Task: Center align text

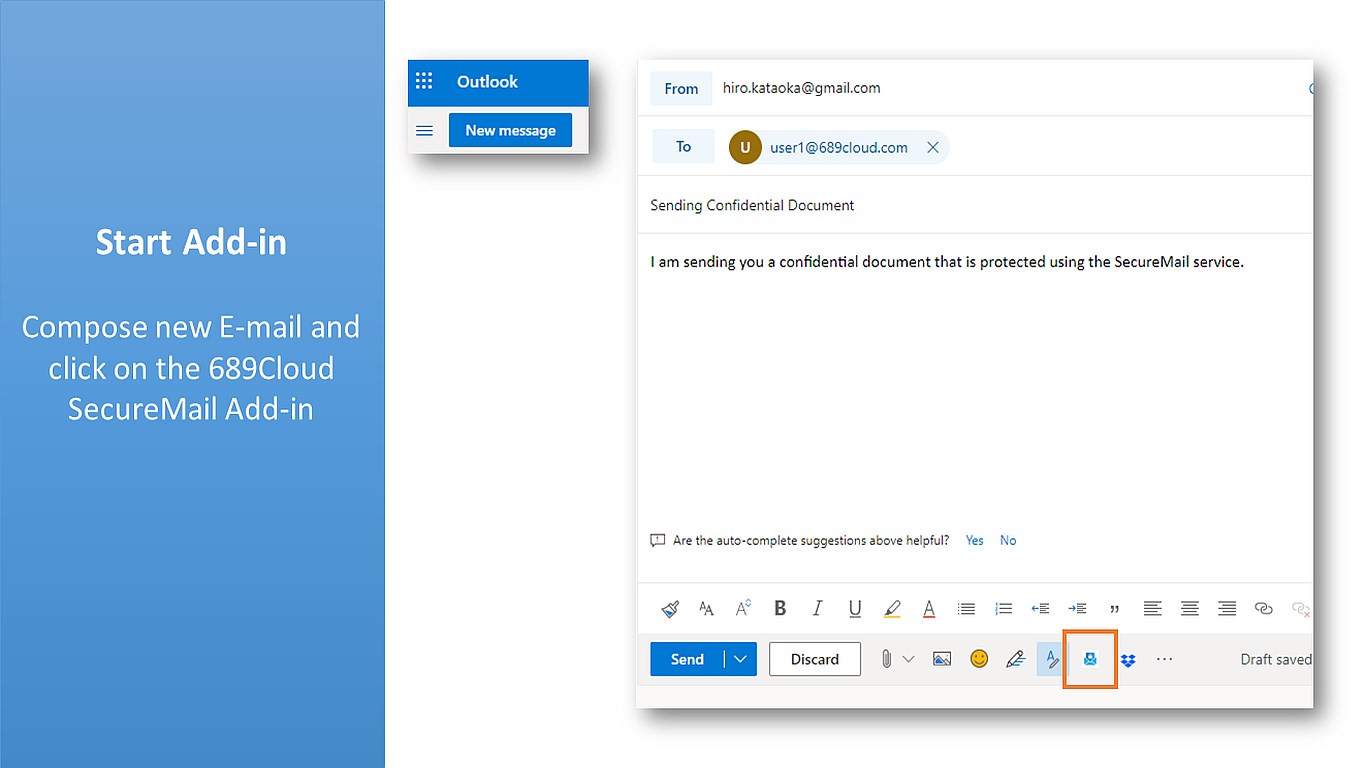Action: click(x=1189, y=608)
